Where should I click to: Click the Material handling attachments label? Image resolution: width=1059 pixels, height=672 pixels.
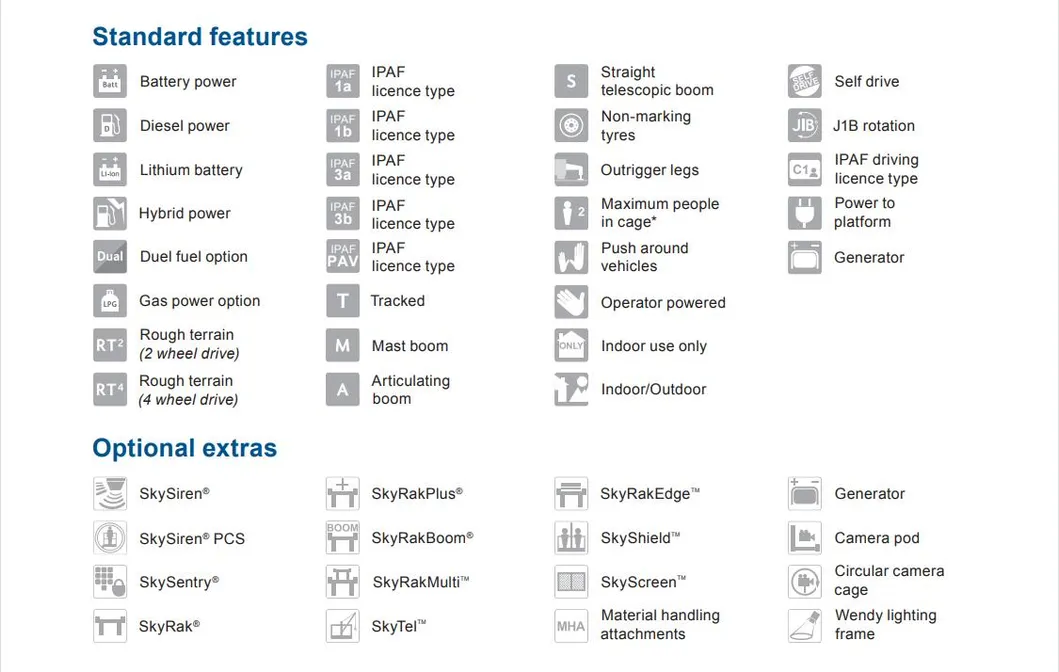pyautogui.click(x=660, y=625)
